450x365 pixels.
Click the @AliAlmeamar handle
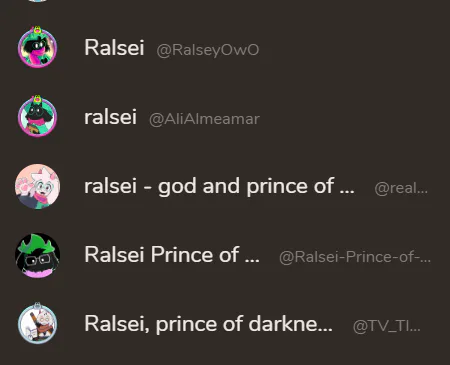tap(204, 119)
